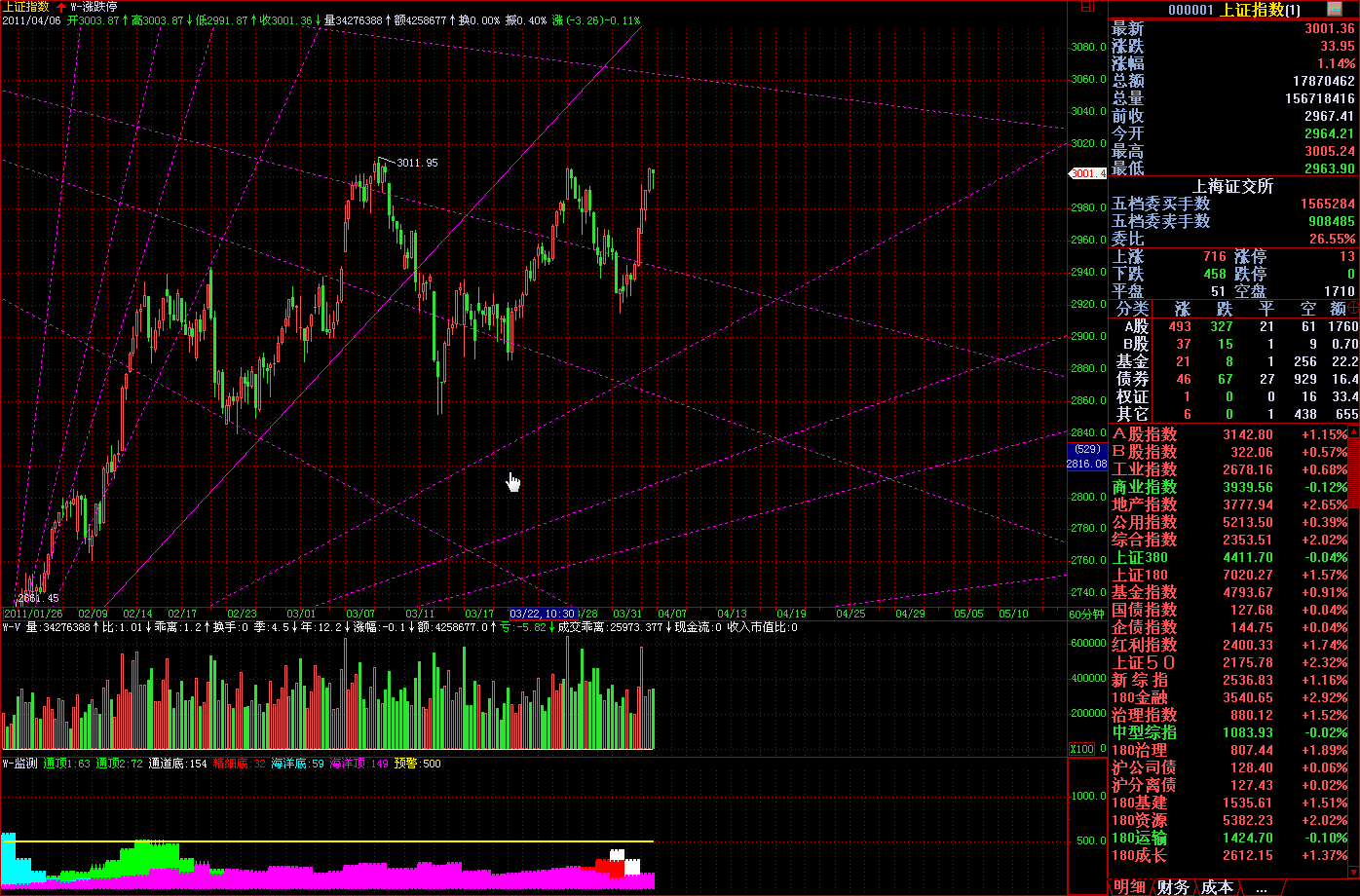Switch to the 明细 tab
1360x896 pixels.
[1129, 886]
